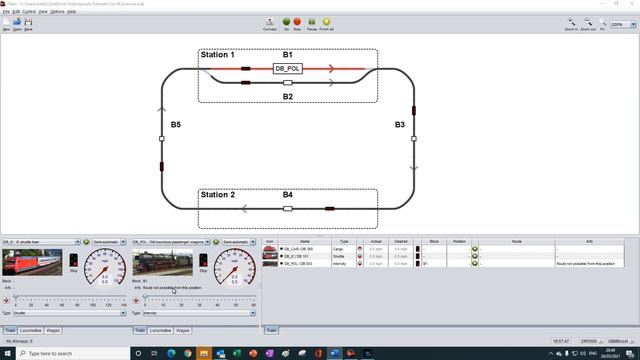Click the block B4 marker on the track

point(288,209)
